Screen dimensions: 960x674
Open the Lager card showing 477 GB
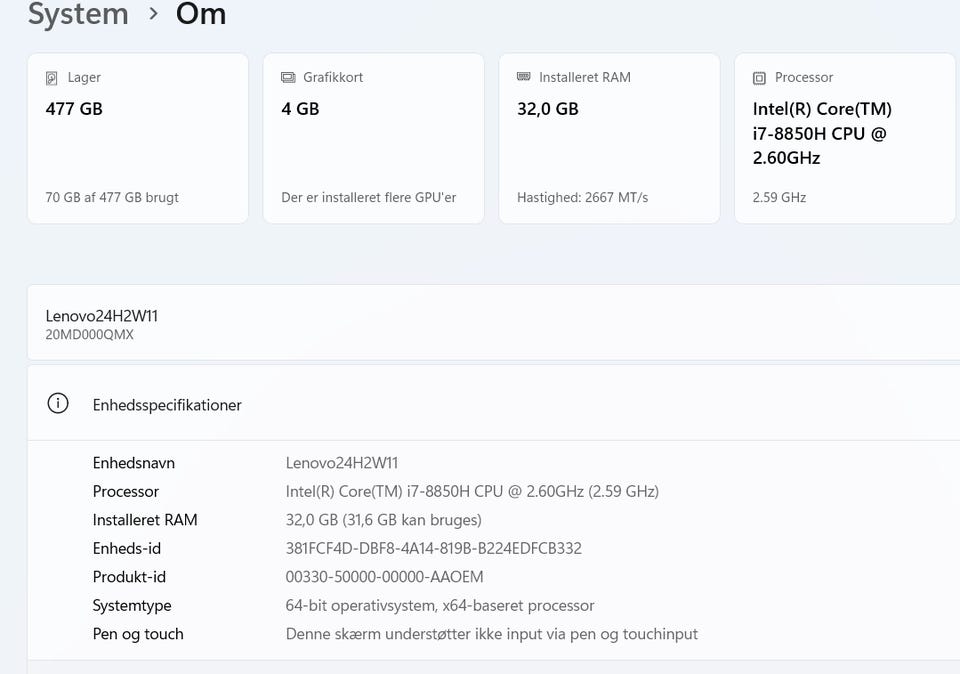pos(138,140)
